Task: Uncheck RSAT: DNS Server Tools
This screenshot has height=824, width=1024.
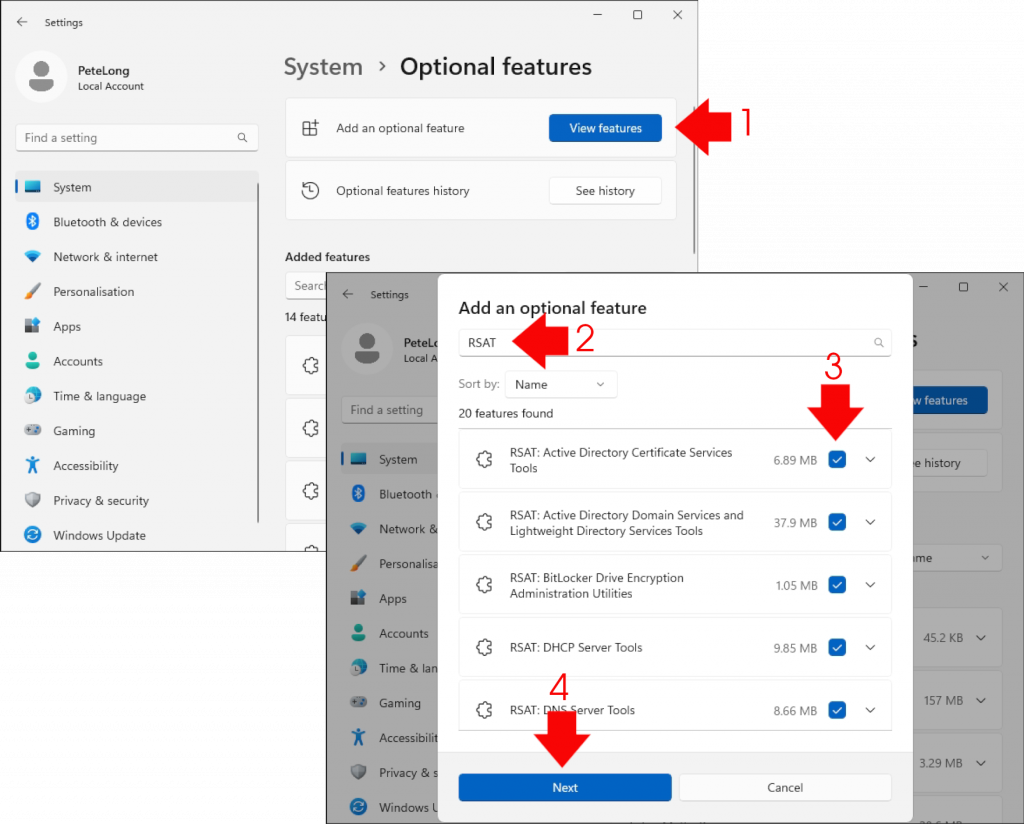Action: (837, 710)
